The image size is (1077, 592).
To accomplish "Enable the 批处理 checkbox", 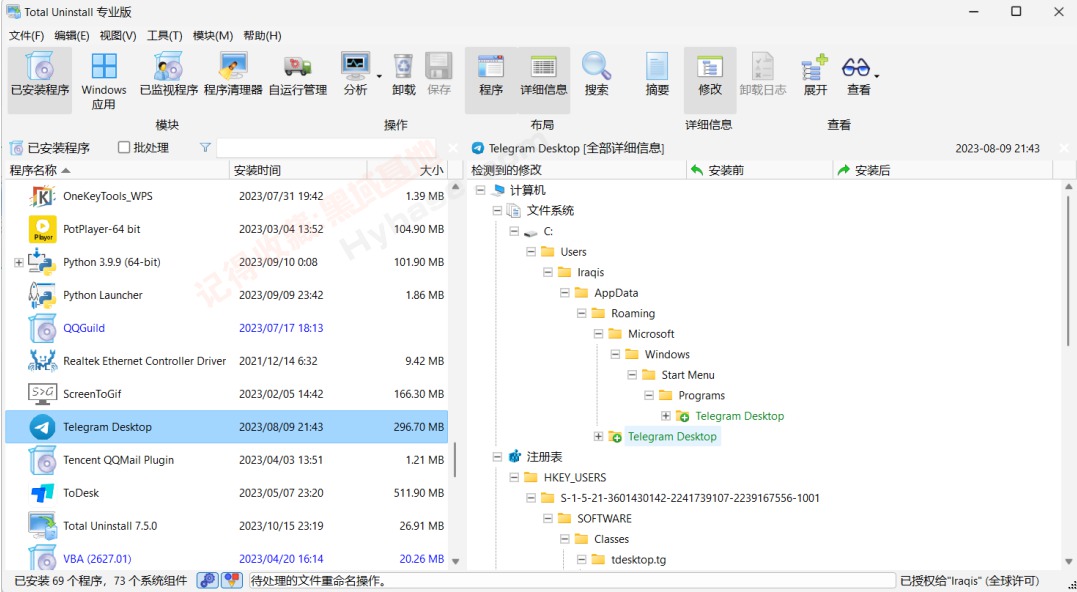I will 124,147.
